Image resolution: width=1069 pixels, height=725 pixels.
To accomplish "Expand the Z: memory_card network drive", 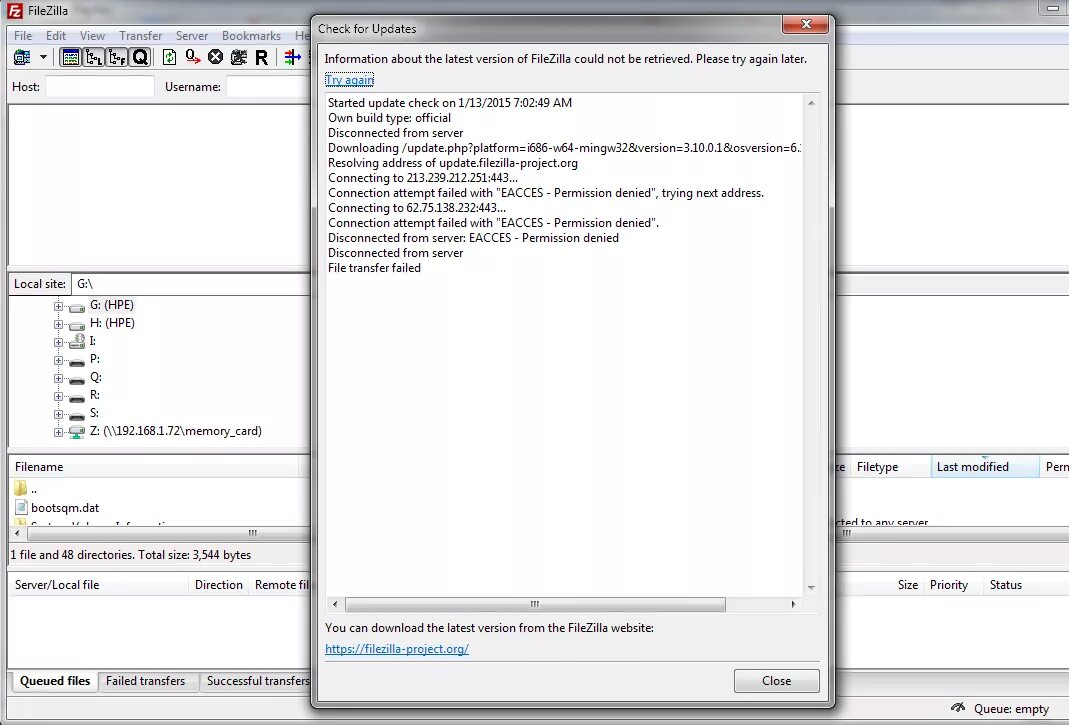I will pos(59,432).
